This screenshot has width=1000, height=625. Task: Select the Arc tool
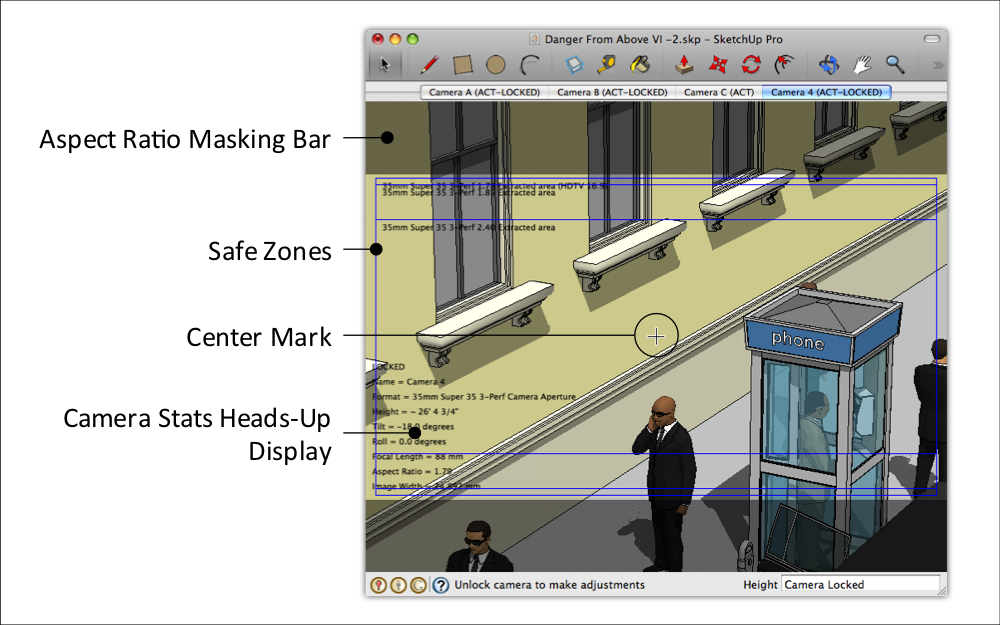[528, 63]
